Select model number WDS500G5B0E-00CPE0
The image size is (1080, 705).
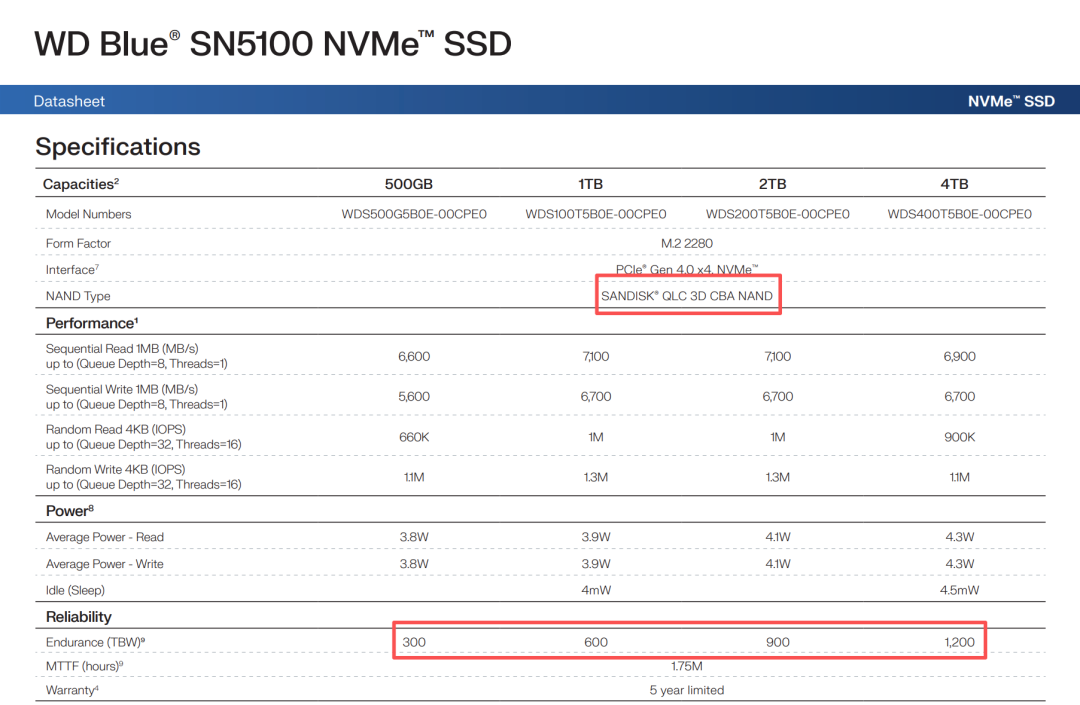pyautogui.click(x=414, y=214)
